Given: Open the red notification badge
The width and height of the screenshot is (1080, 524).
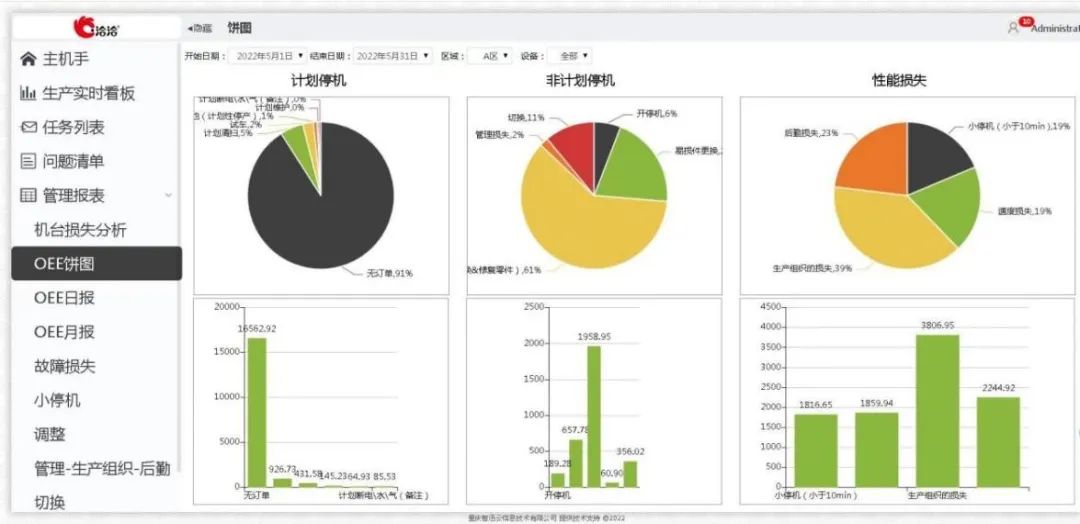Looking at the screenshot, I should pos(1026,22).
